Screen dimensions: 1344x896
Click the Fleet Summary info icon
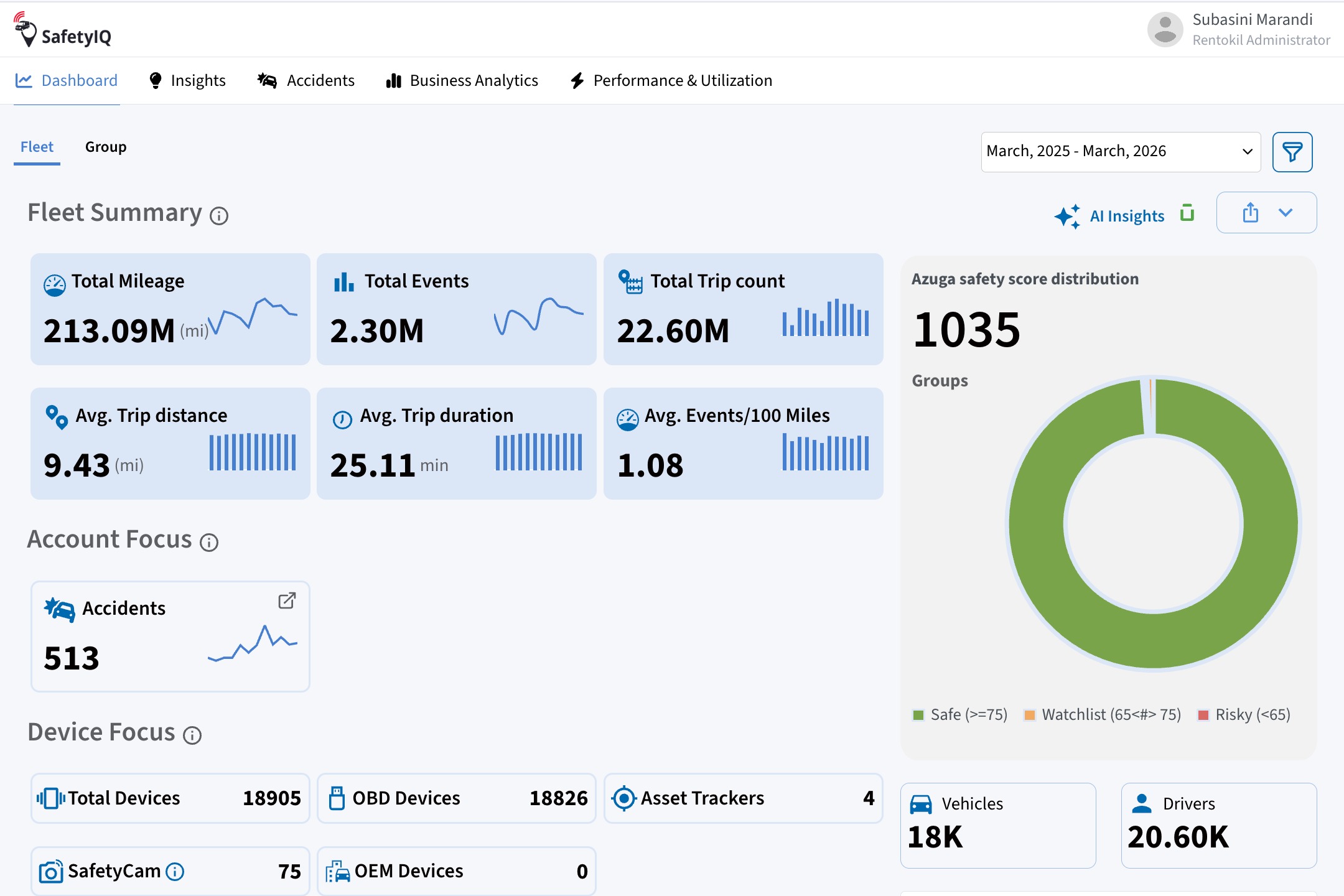coord(219,216)
